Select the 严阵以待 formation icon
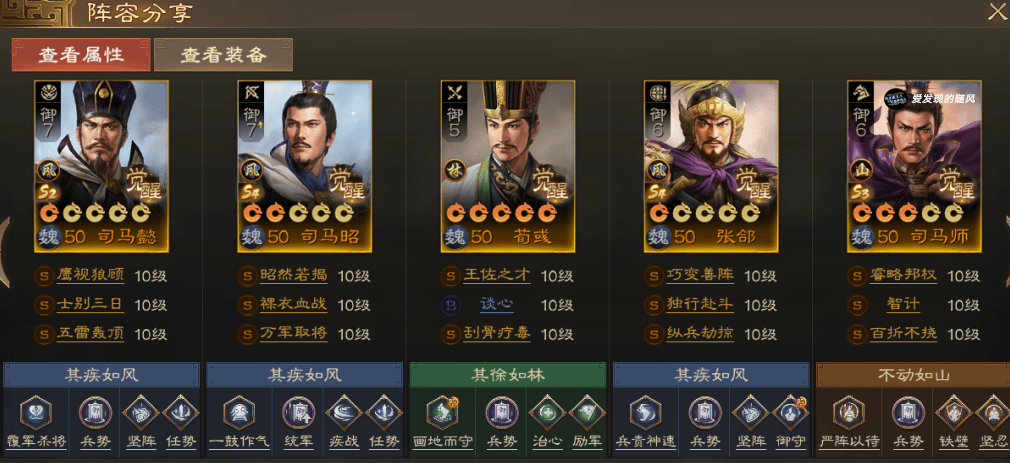The height and width of the screenshot is (463, 1010). 848,412
